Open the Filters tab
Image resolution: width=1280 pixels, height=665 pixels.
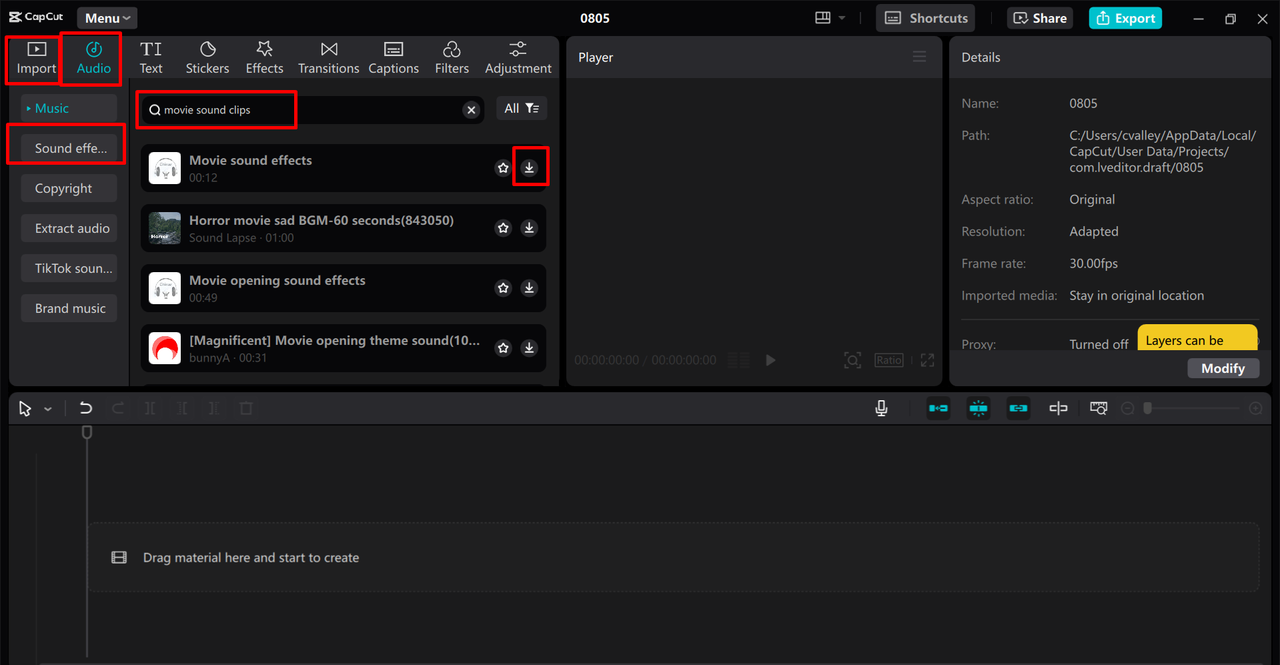451,58
